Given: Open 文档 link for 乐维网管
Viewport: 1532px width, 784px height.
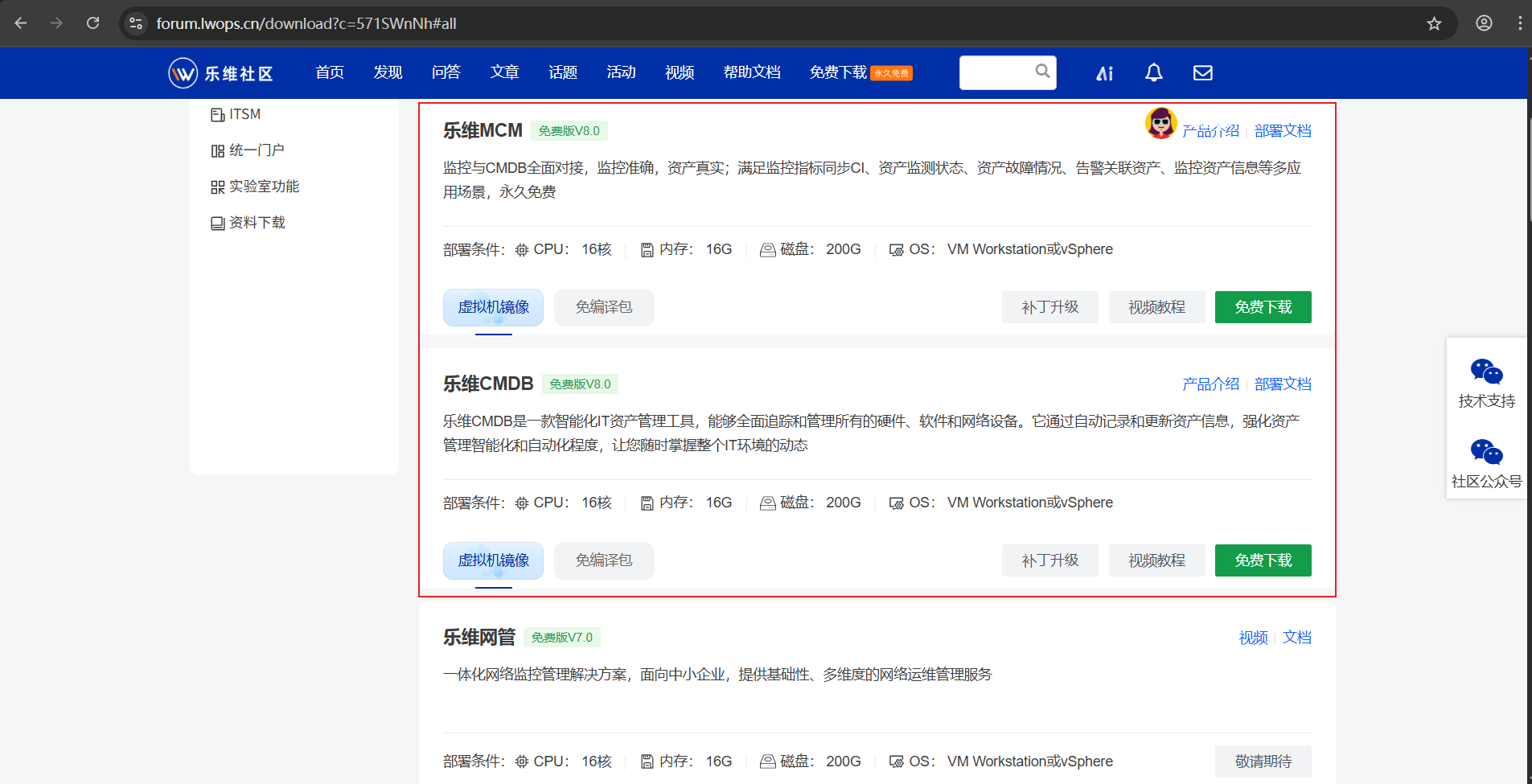Looking at the screenshot, I should click(1296, 638).
